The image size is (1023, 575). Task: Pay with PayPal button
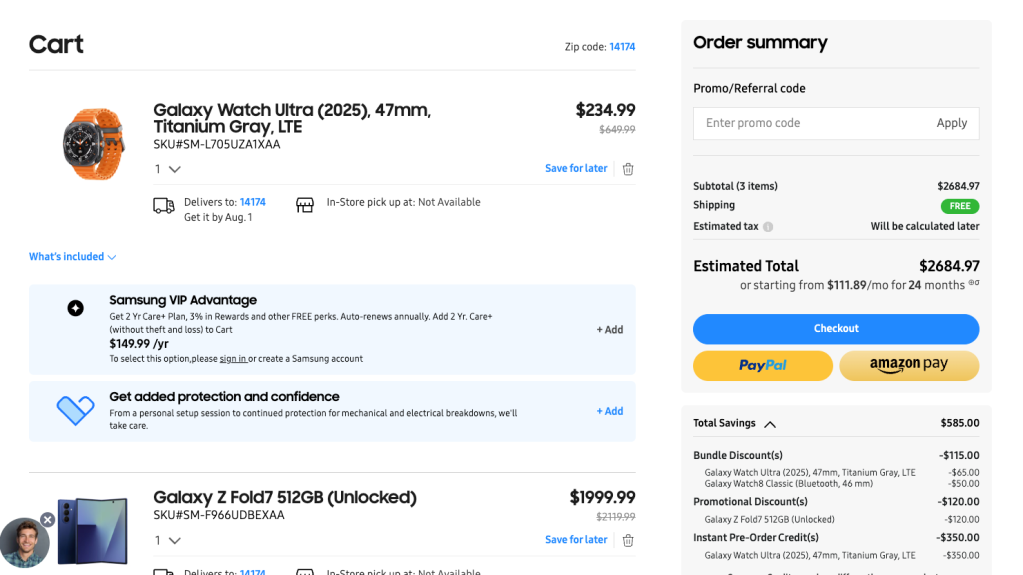[762, 366]
